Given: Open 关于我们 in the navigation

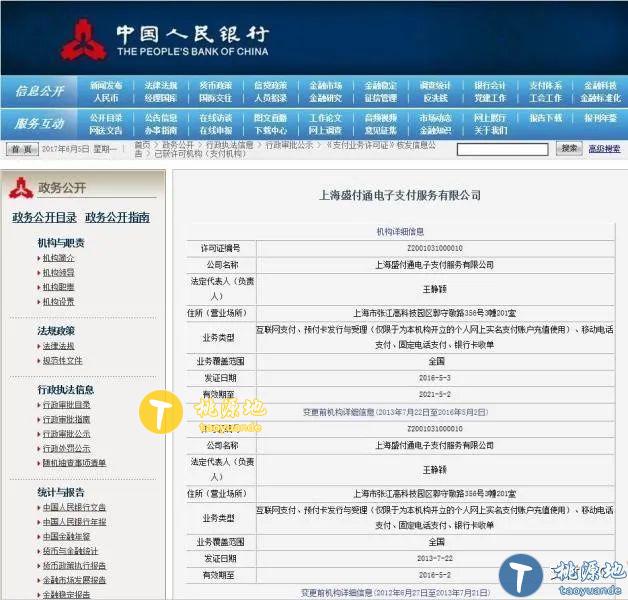Looking at the screenshot, I should pos(490,131).
